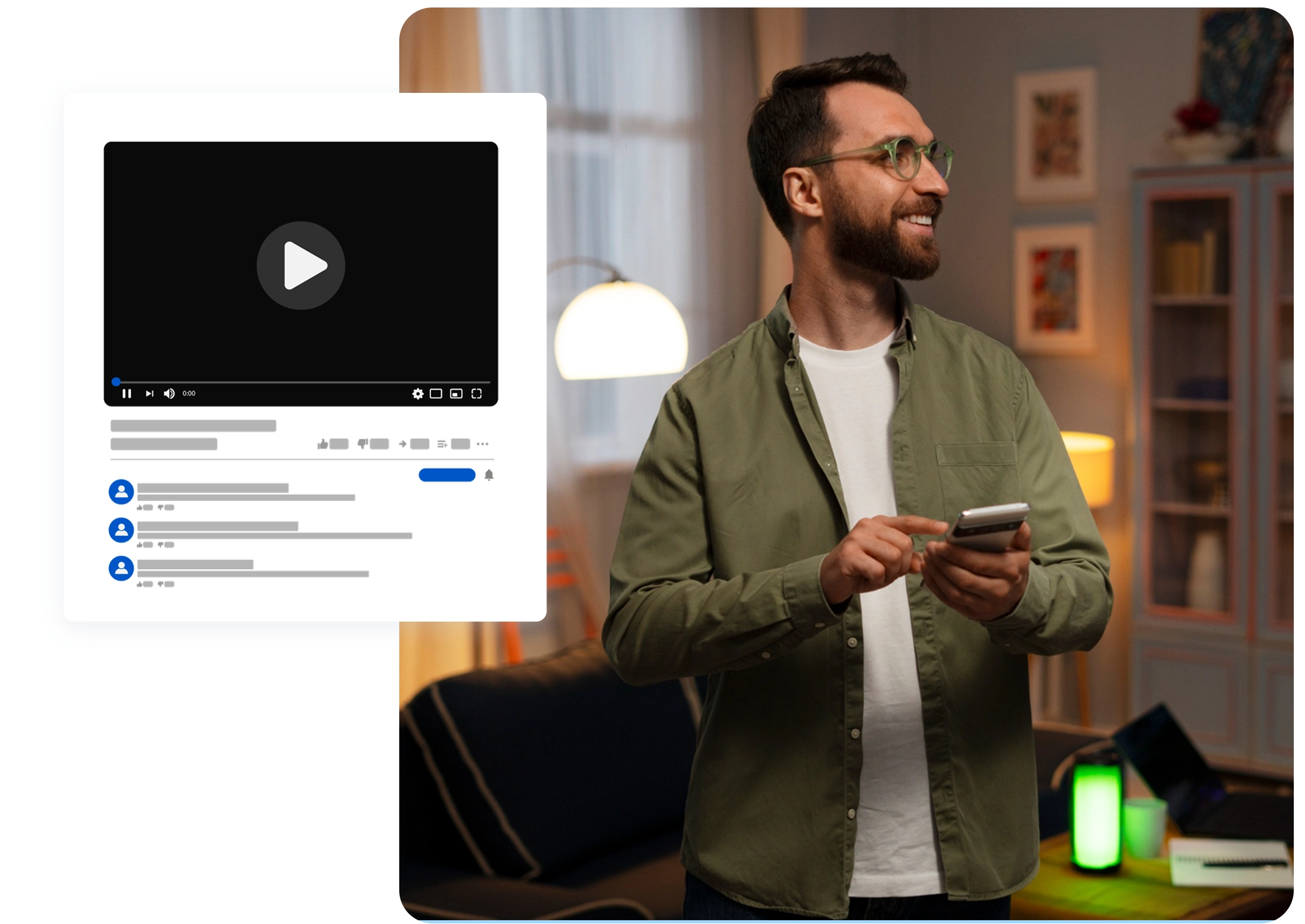The image size is (1305, 924).
Task: Enable theater mode
Action: [436, 394]
